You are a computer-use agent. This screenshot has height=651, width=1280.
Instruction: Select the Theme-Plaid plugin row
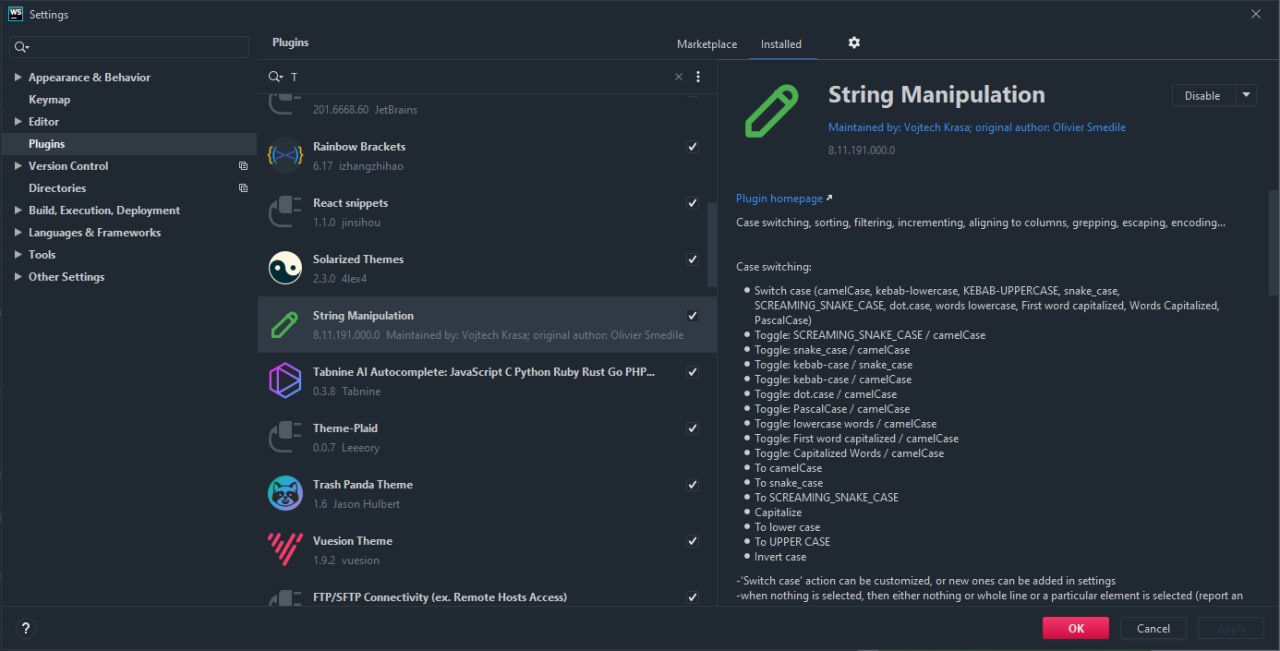[487, 437]
